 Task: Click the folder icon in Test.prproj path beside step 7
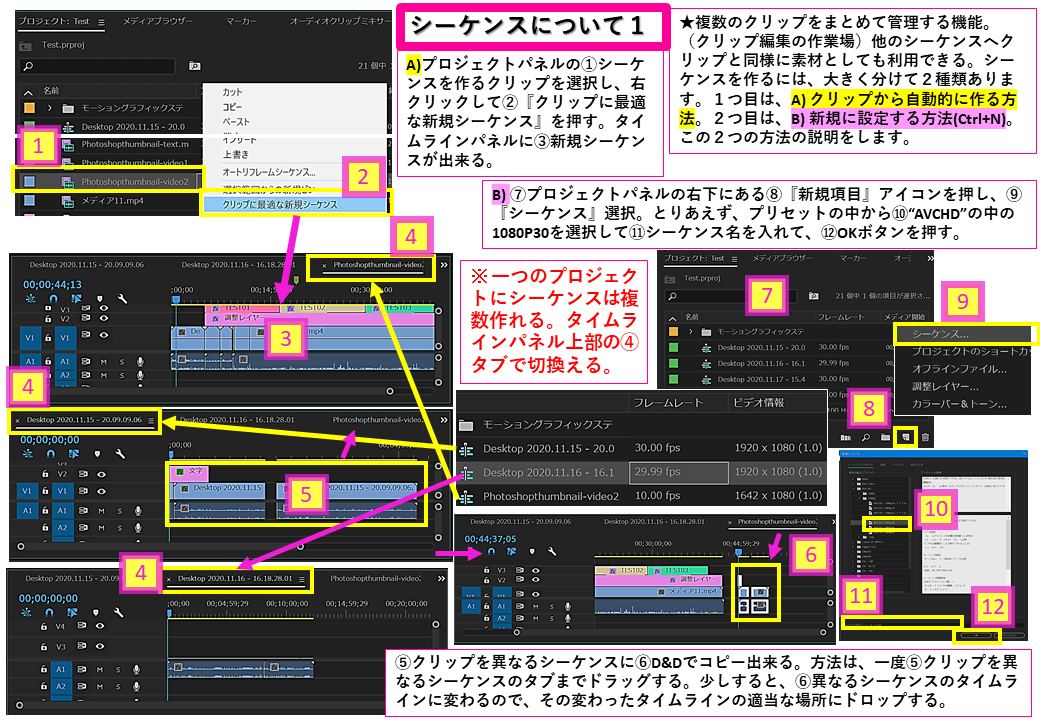[x=671, y=279]
